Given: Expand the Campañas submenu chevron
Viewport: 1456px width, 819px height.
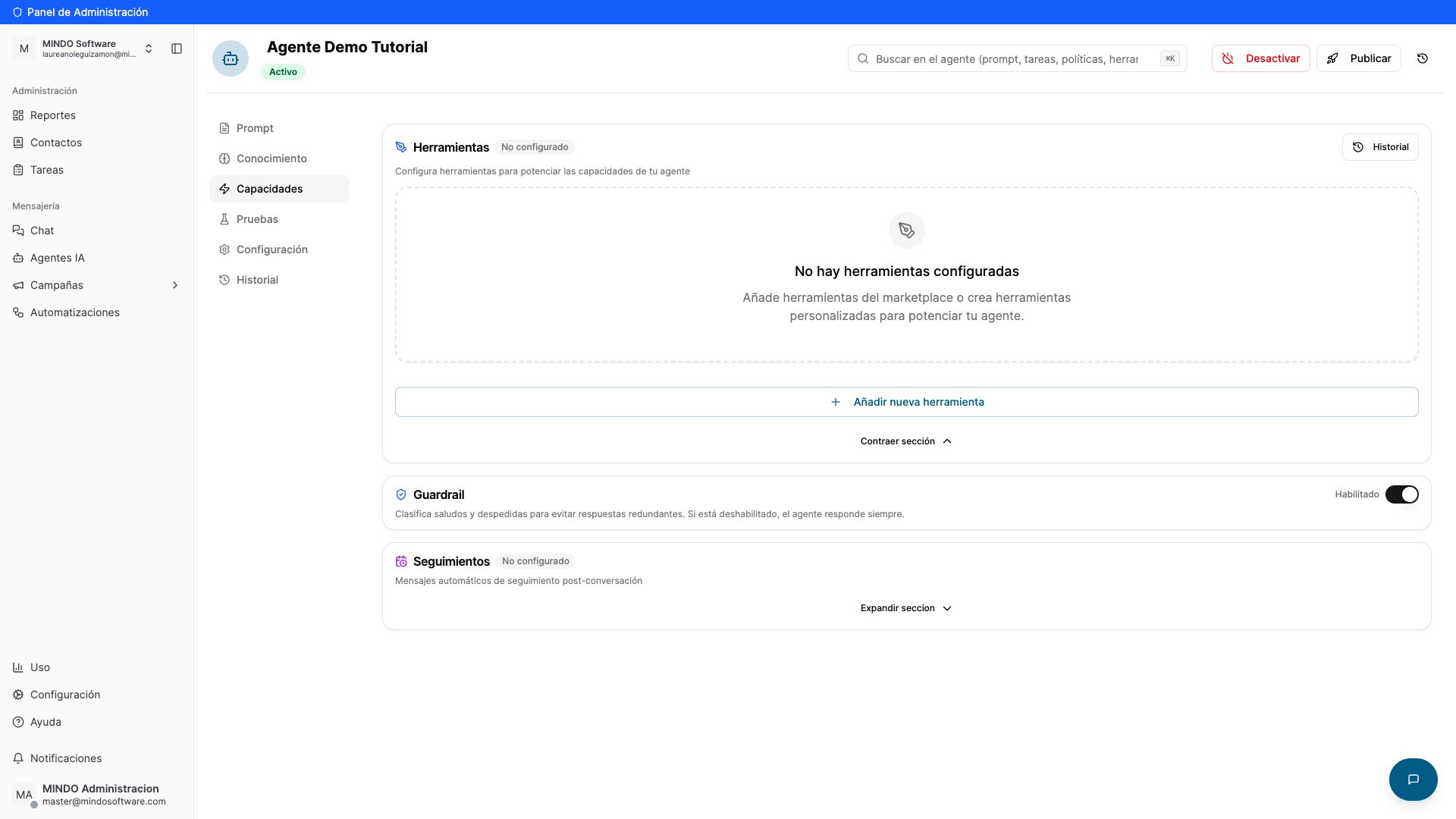Looking at the screenshot, I should point(175,285).
